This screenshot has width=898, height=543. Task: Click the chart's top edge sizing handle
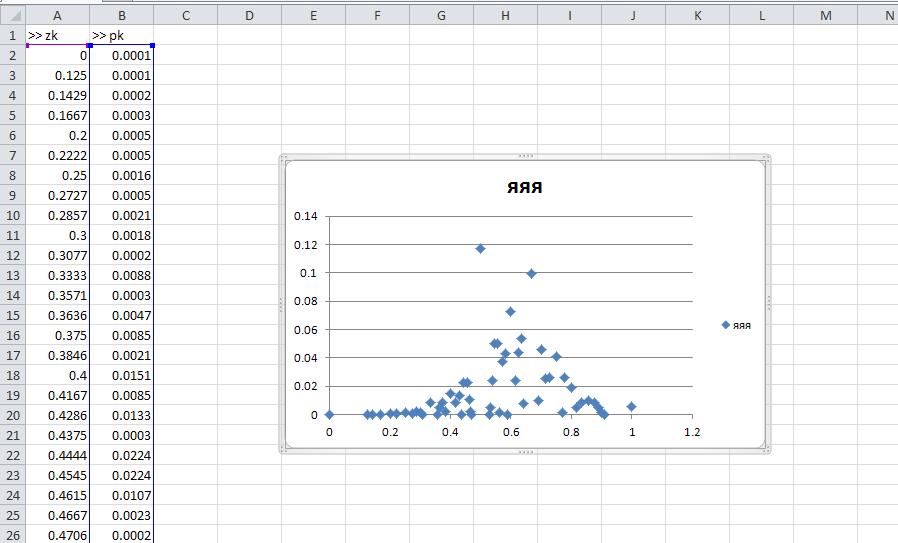525,156
